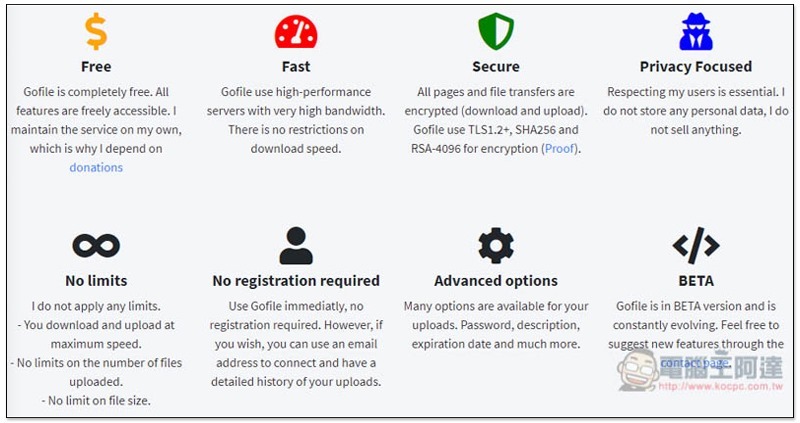Click the kocpc watermark logo

700,371
